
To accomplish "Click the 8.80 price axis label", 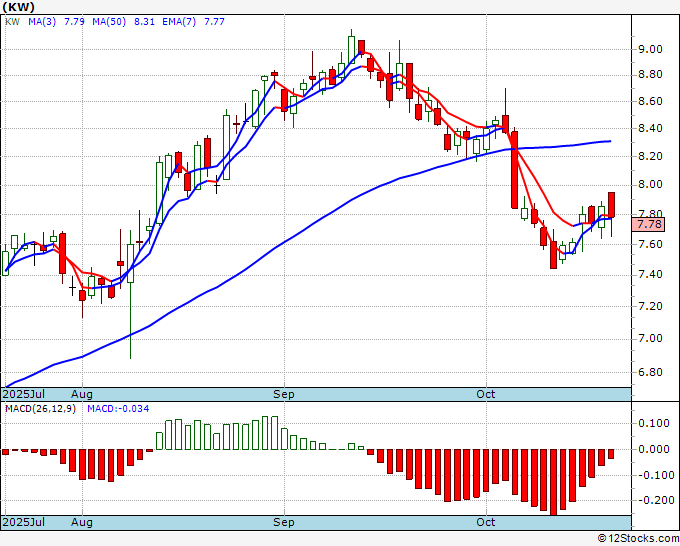I will coord(650,75).
